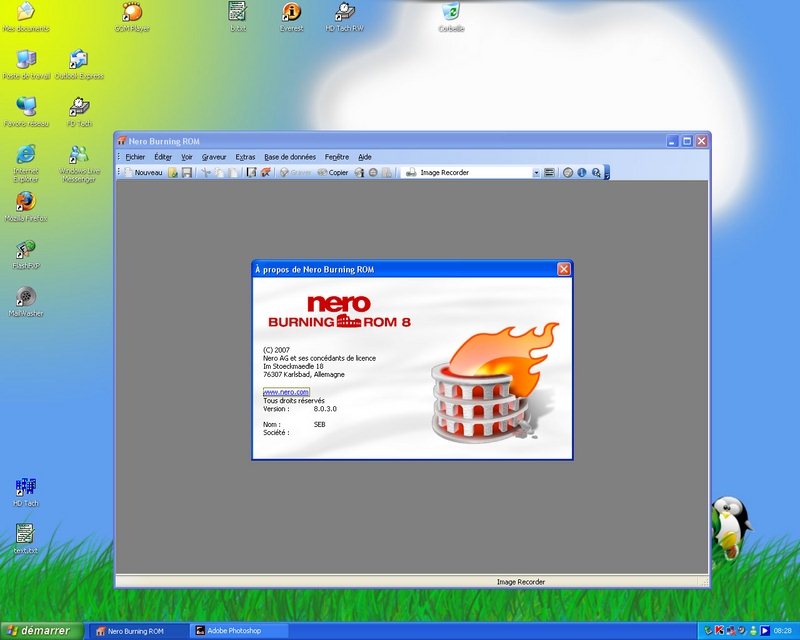Select the Poste de travail desktop icon
Image resolution: width=800 pixels, height=640 pixels.
tap(27, 65)
